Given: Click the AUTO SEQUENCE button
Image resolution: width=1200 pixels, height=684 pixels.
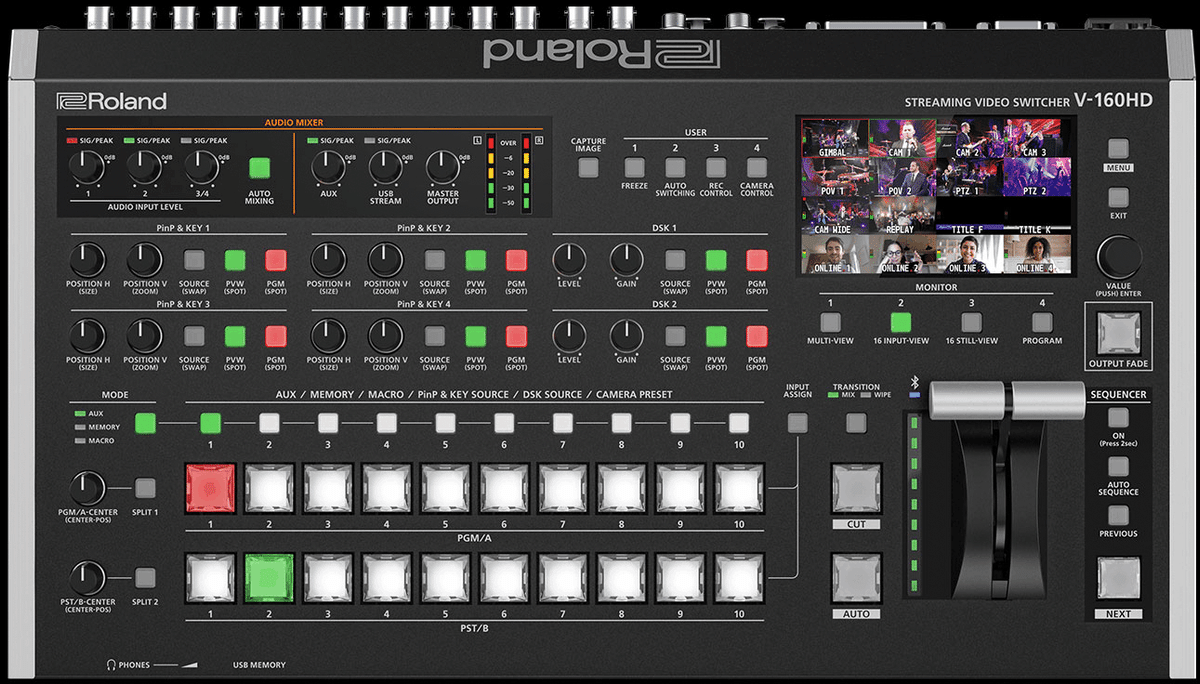Looking at the screenshot, I should click(1118, 467).
